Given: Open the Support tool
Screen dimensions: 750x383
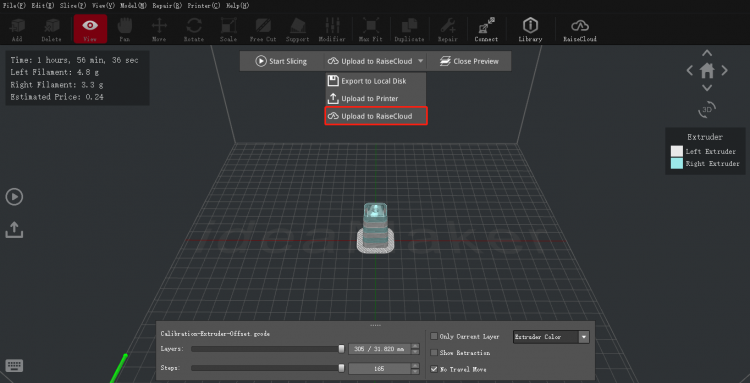Looking at the screenshot, I should (298, 30).
